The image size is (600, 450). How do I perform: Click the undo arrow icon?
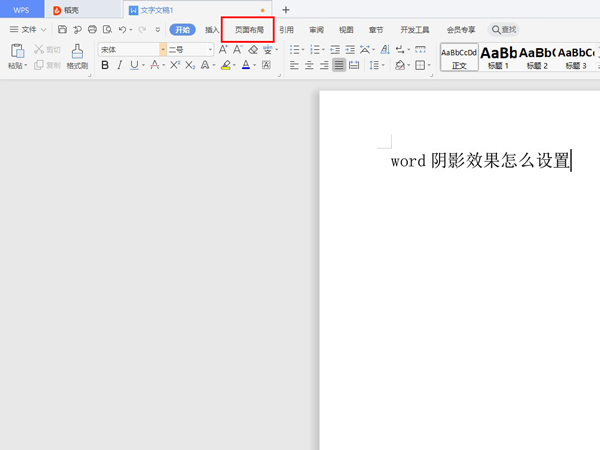[x=122, y=30]
